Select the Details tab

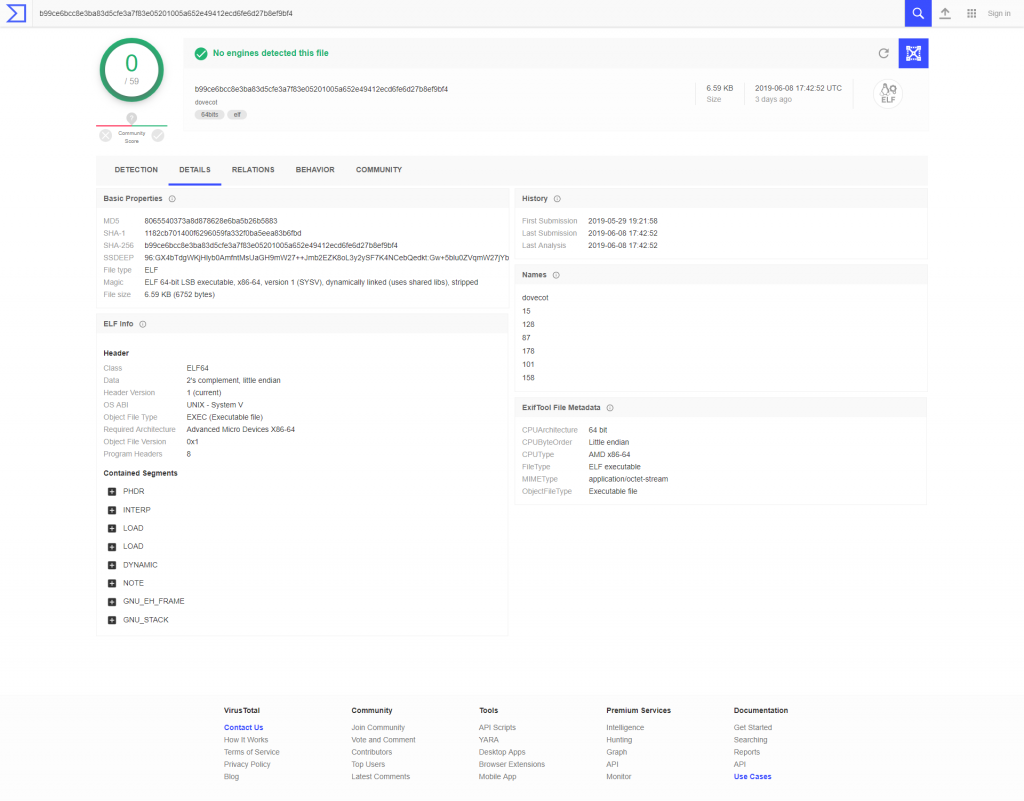pos(195,170)
